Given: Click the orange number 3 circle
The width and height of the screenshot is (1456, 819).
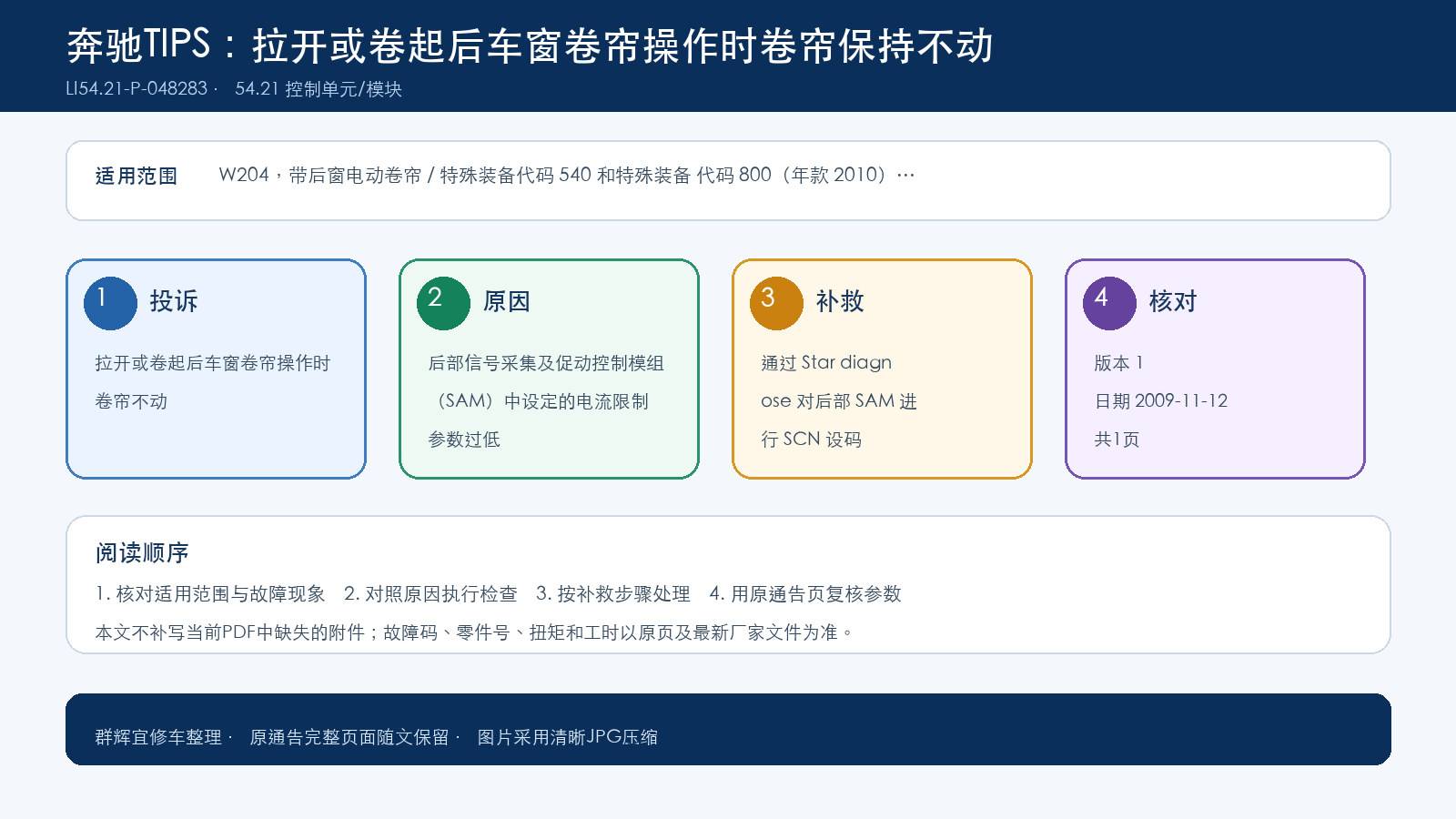Looking at the screenshot, I should 776,303.
